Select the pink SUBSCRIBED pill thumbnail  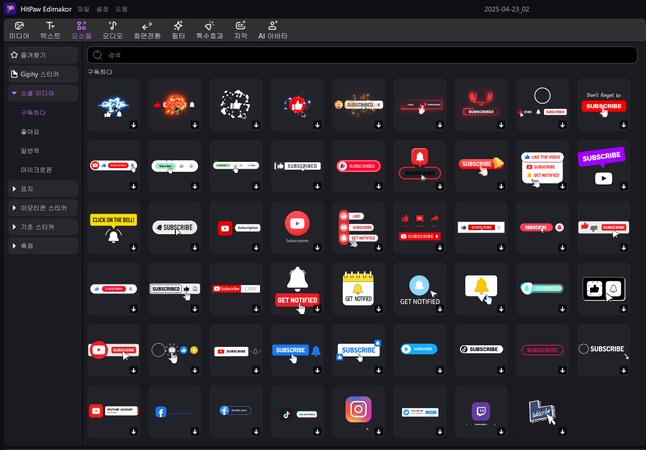coord(358,166)
